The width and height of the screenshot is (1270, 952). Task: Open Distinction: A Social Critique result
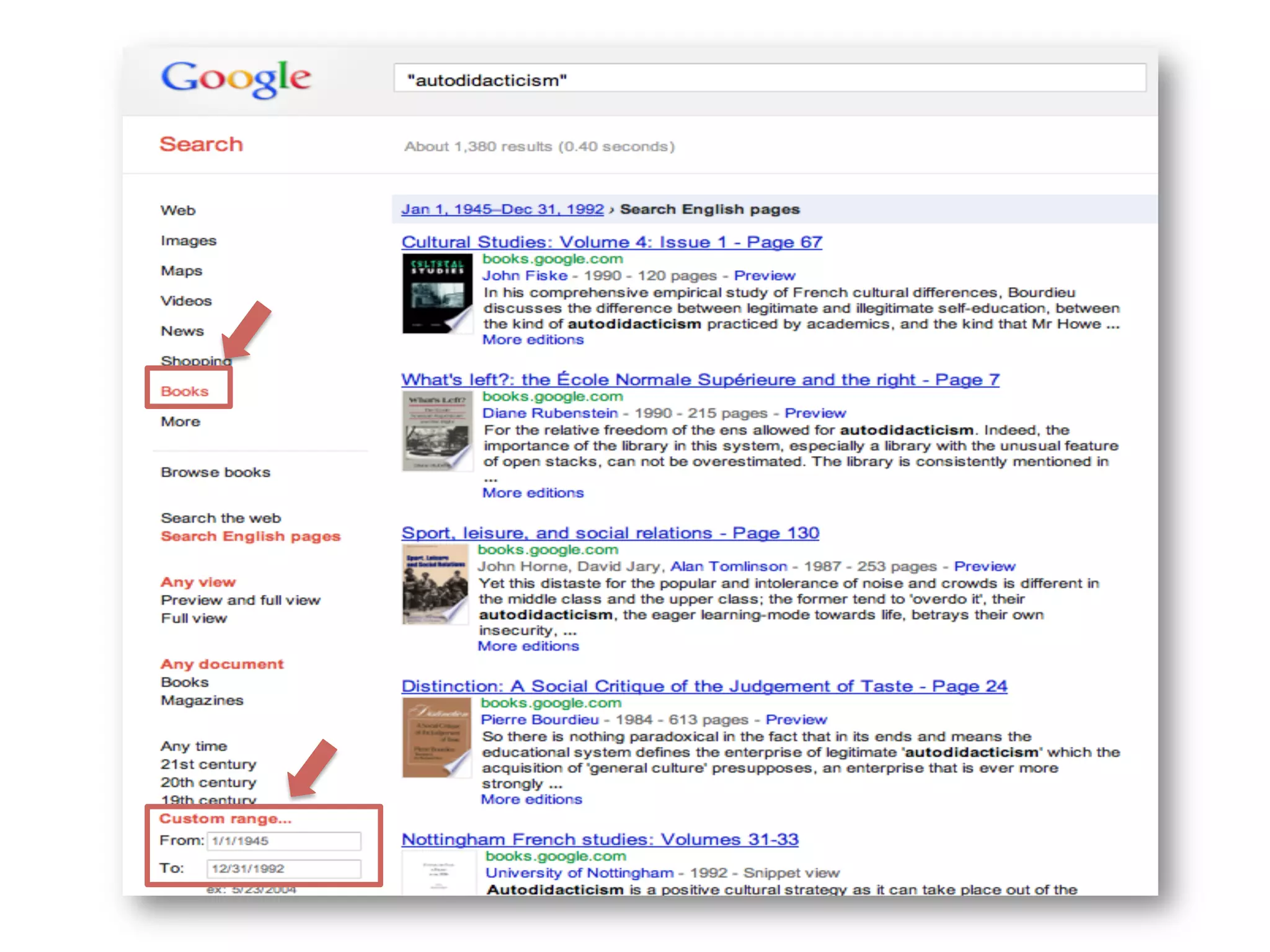point(704,686)
